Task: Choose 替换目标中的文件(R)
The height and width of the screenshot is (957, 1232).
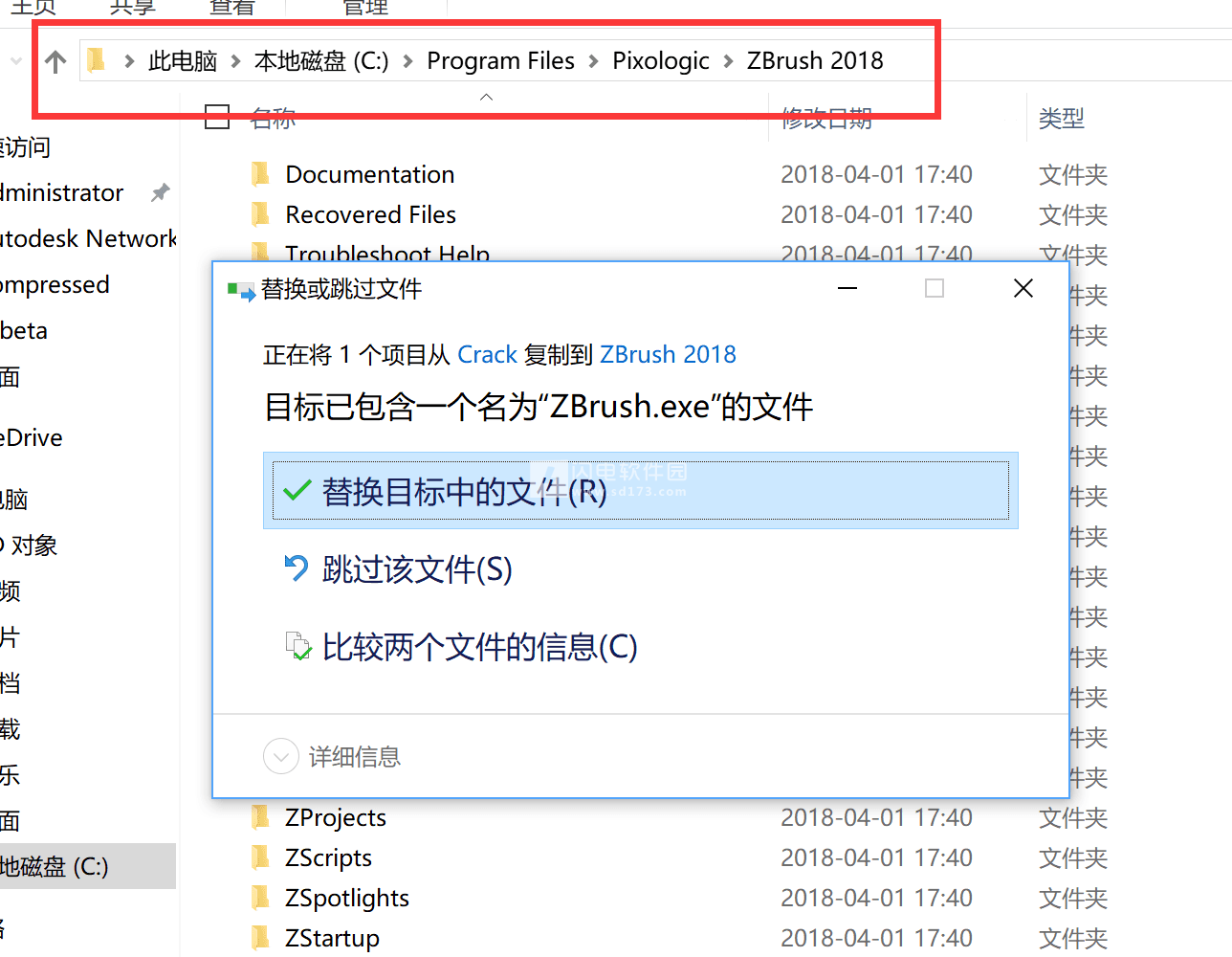Action: pyautogui.click(x=641, y=491)
